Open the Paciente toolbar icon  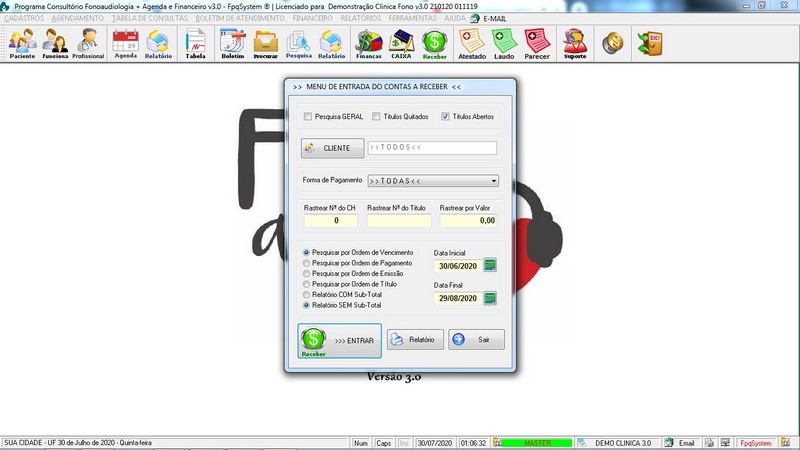point(22,43)
